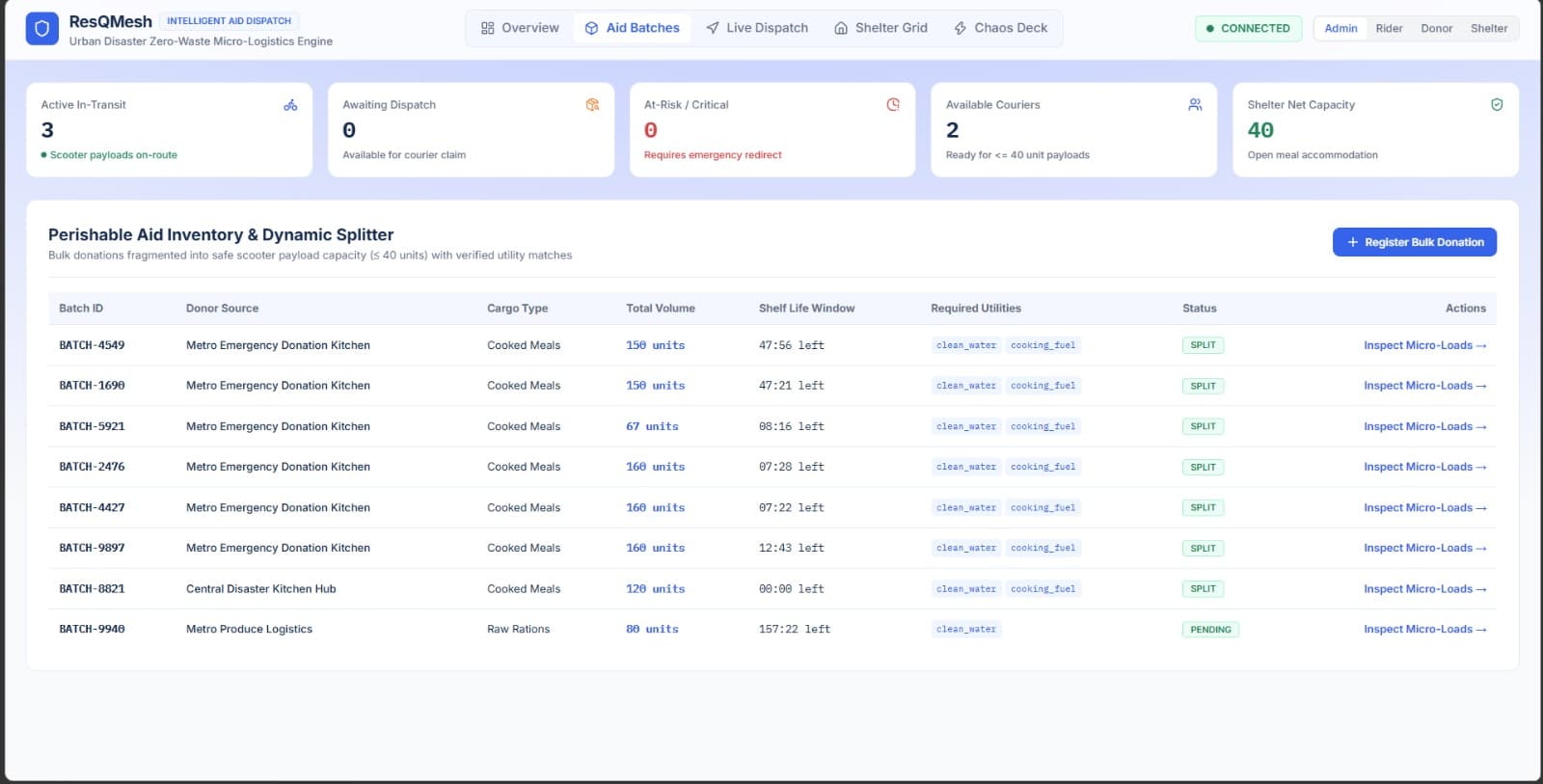Switch to the Donor role
Image resolution: width=1543 pixels, height=784 pixels.
coord(1436,28)
